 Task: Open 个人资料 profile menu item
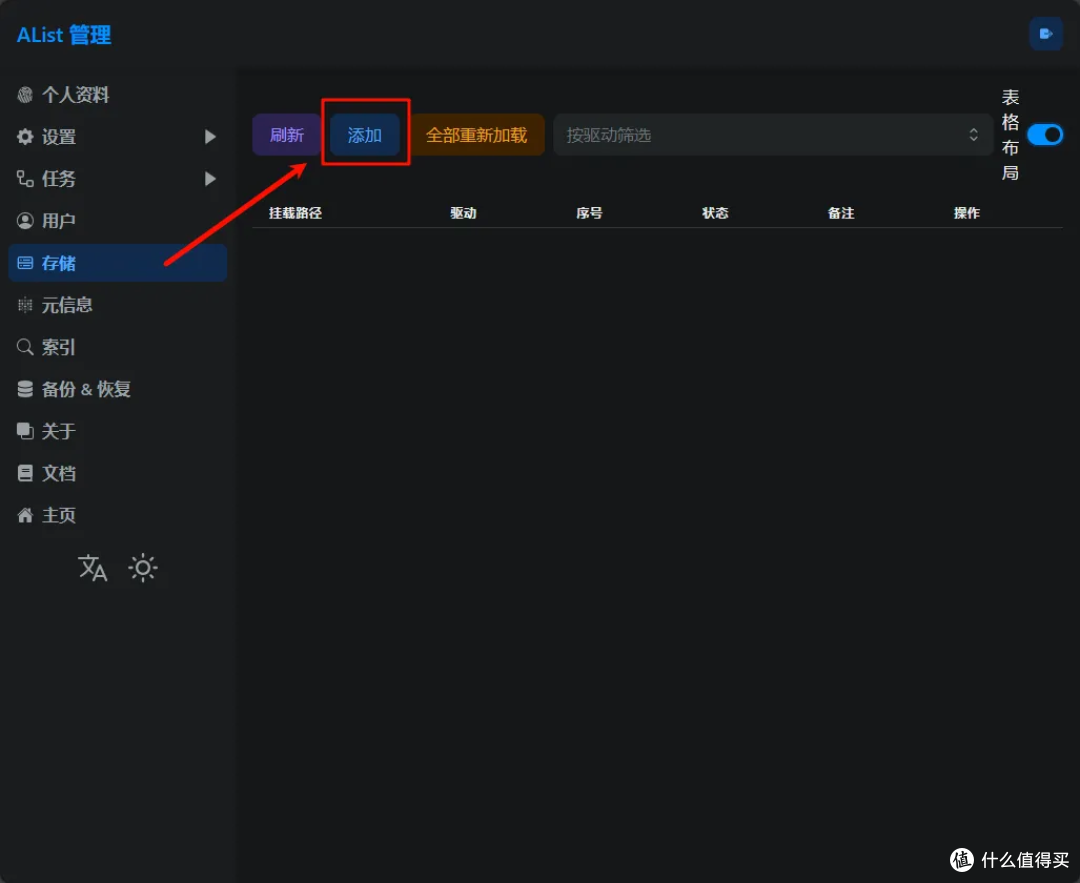tap(118, 95)
